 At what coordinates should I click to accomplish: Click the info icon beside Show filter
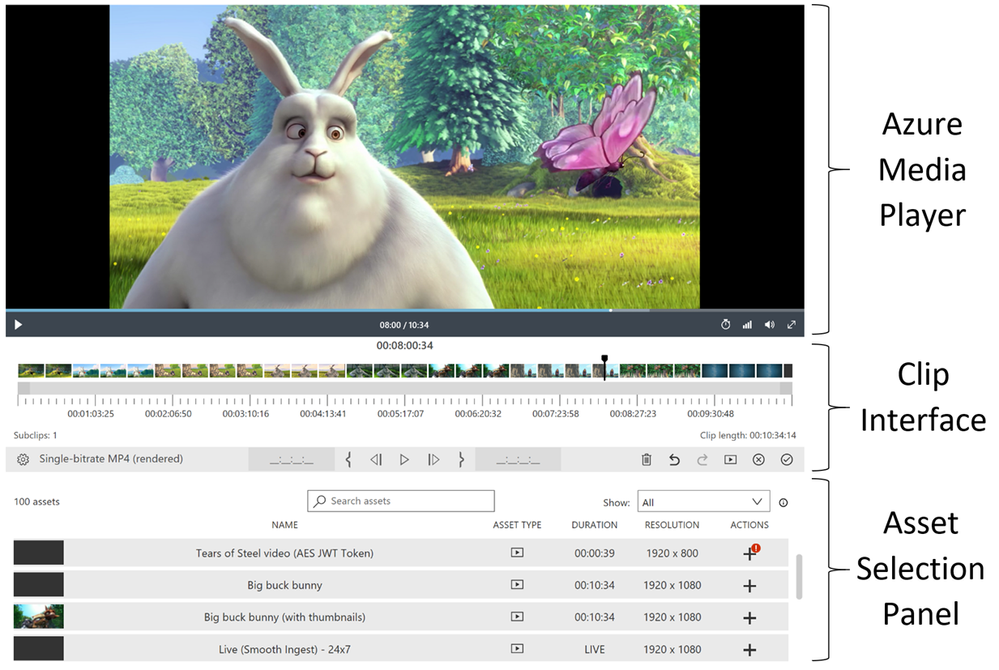[x=783, y=502]
